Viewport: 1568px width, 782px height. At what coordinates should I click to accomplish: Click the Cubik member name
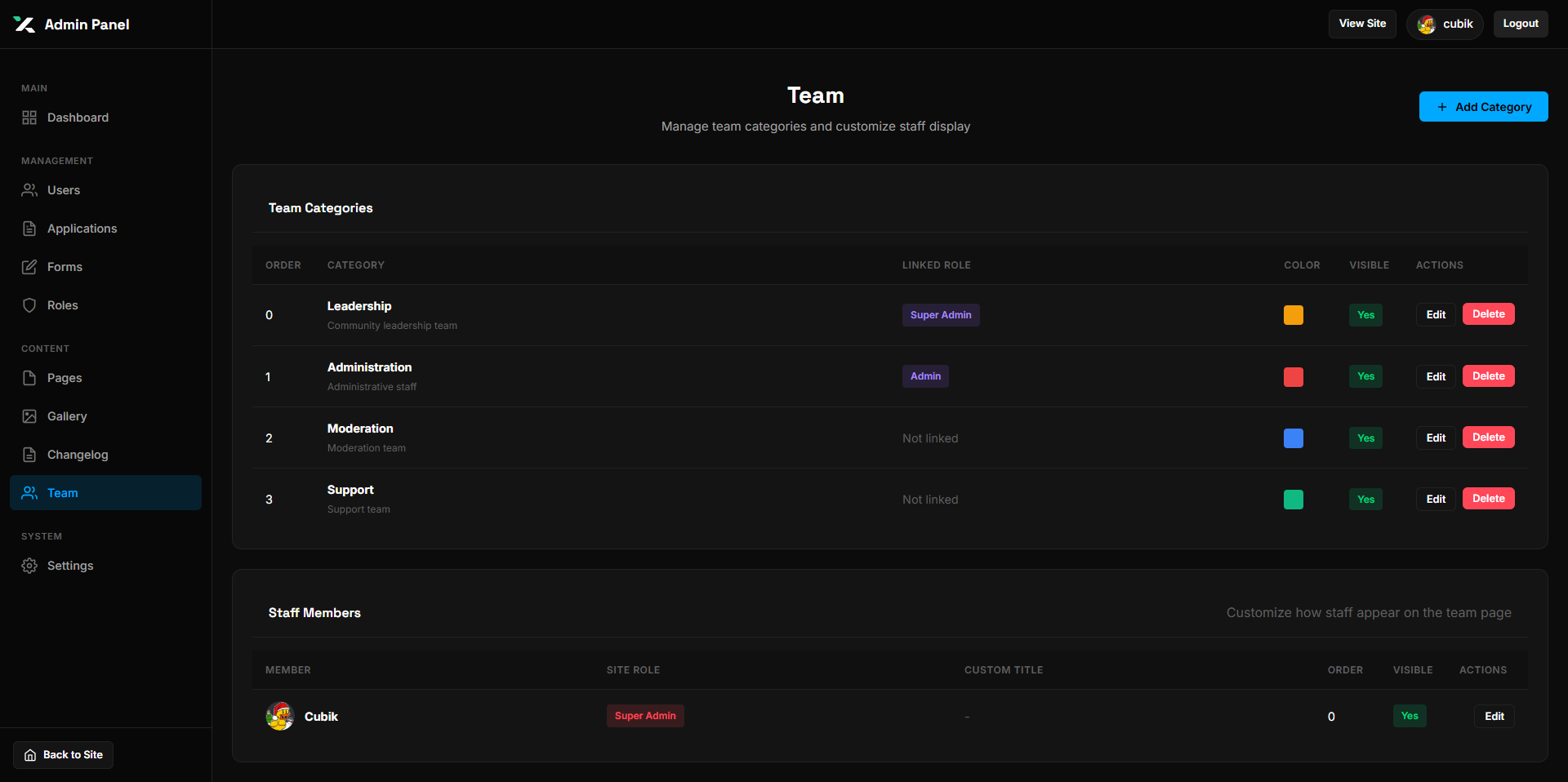tap(321, 717)
